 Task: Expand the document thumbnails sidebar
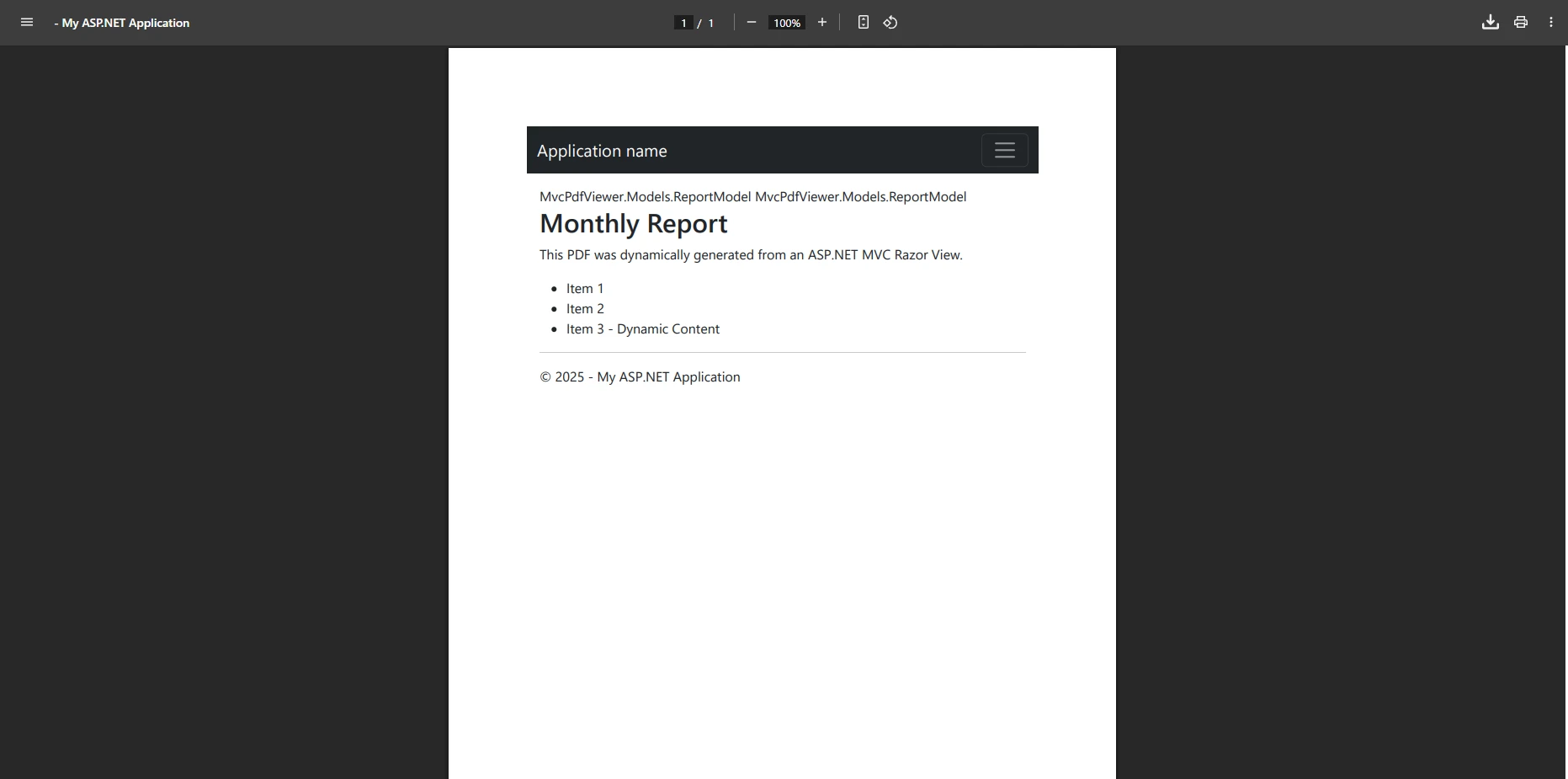(26, 23)
